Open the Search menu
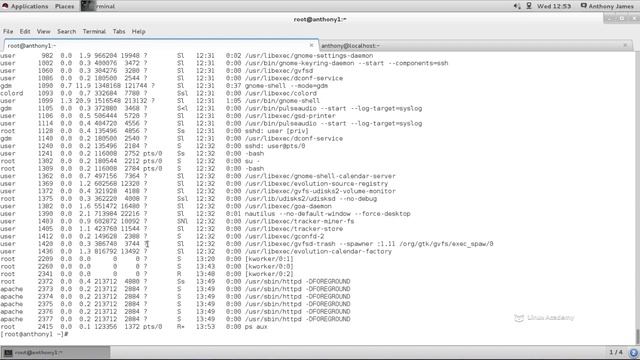This screenshot has width=640, height=360. [x=67, y=31]
